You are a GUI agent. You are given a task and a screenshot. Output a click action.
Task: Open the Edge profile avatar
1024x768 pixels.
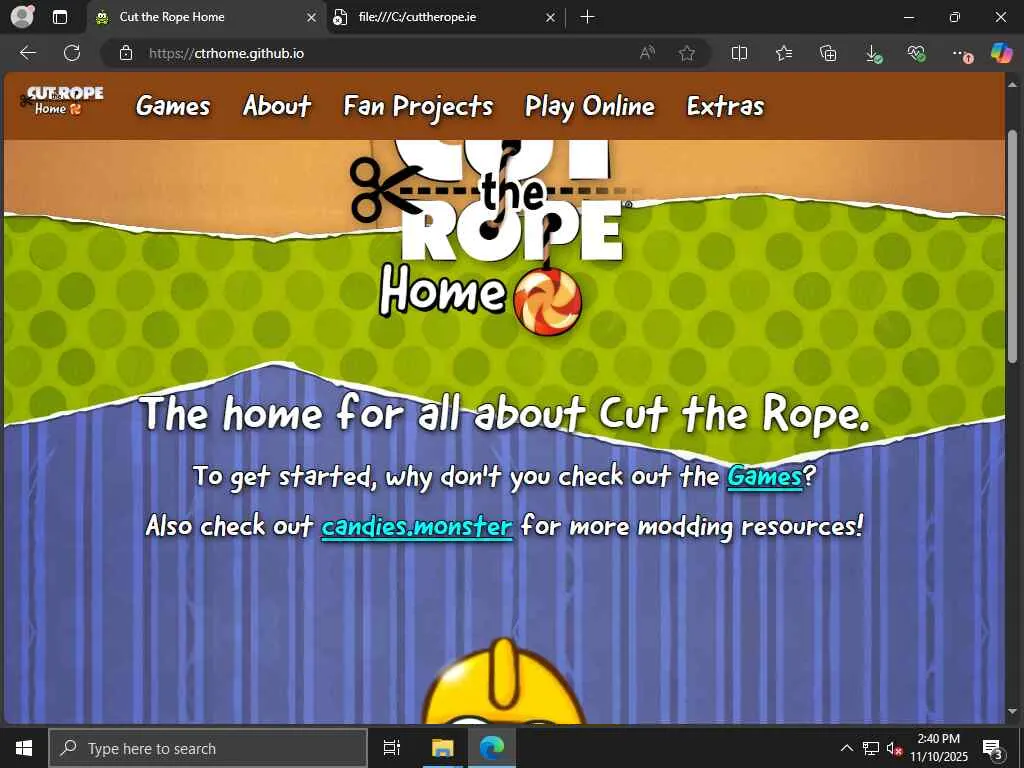23,16
